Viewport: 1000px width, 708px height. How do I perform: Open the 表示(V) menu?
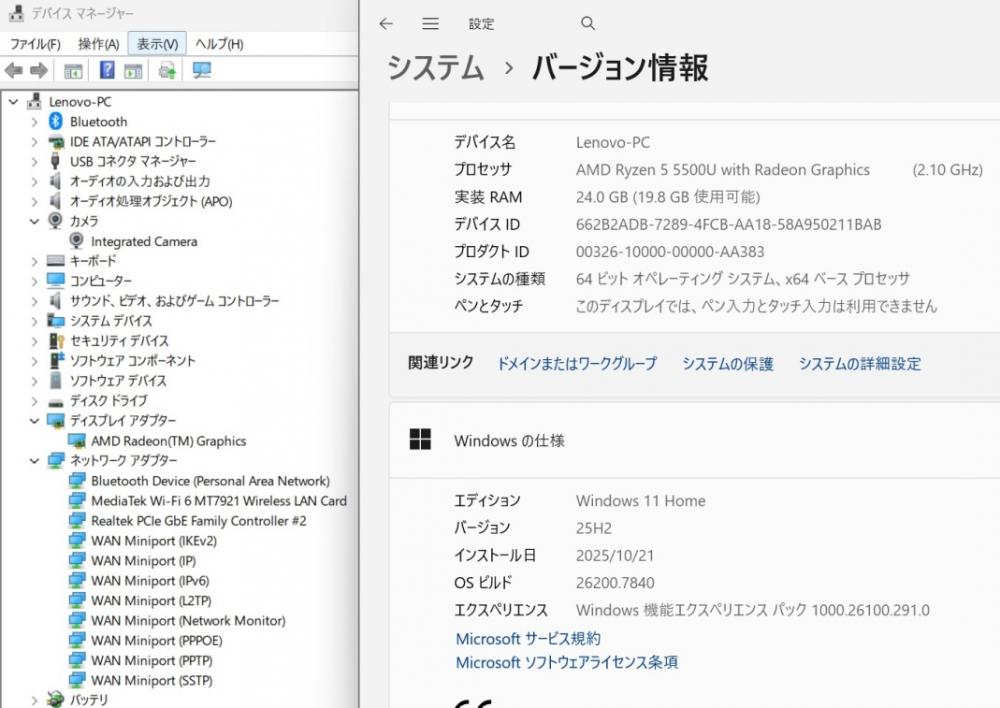157,44
